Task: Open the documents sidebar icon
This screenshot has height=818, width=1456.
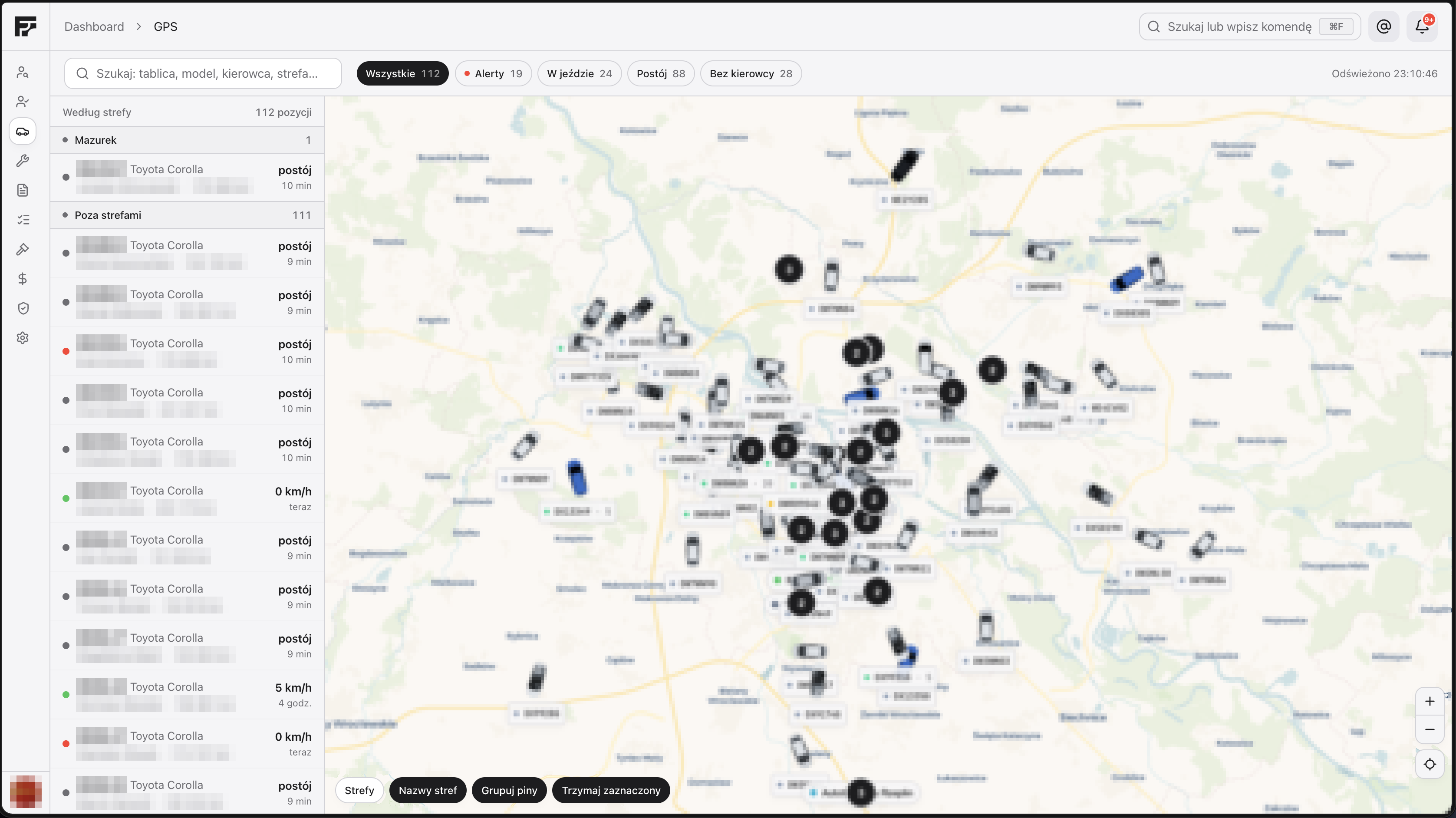Action: point(23,190)
